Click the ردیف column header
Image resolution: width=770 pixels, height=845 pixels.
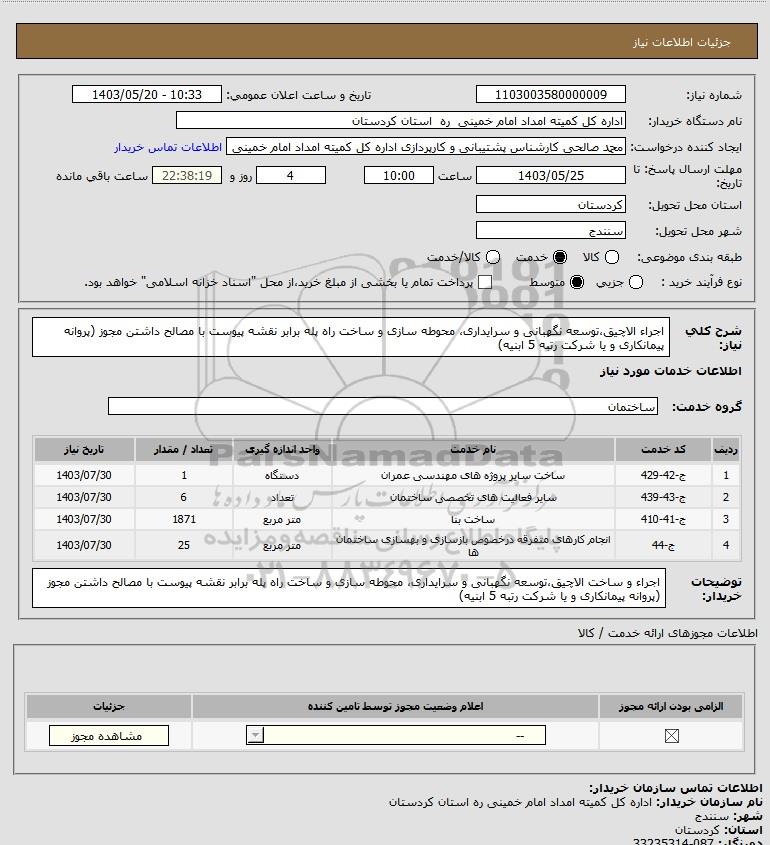click(x=726, y=449)
